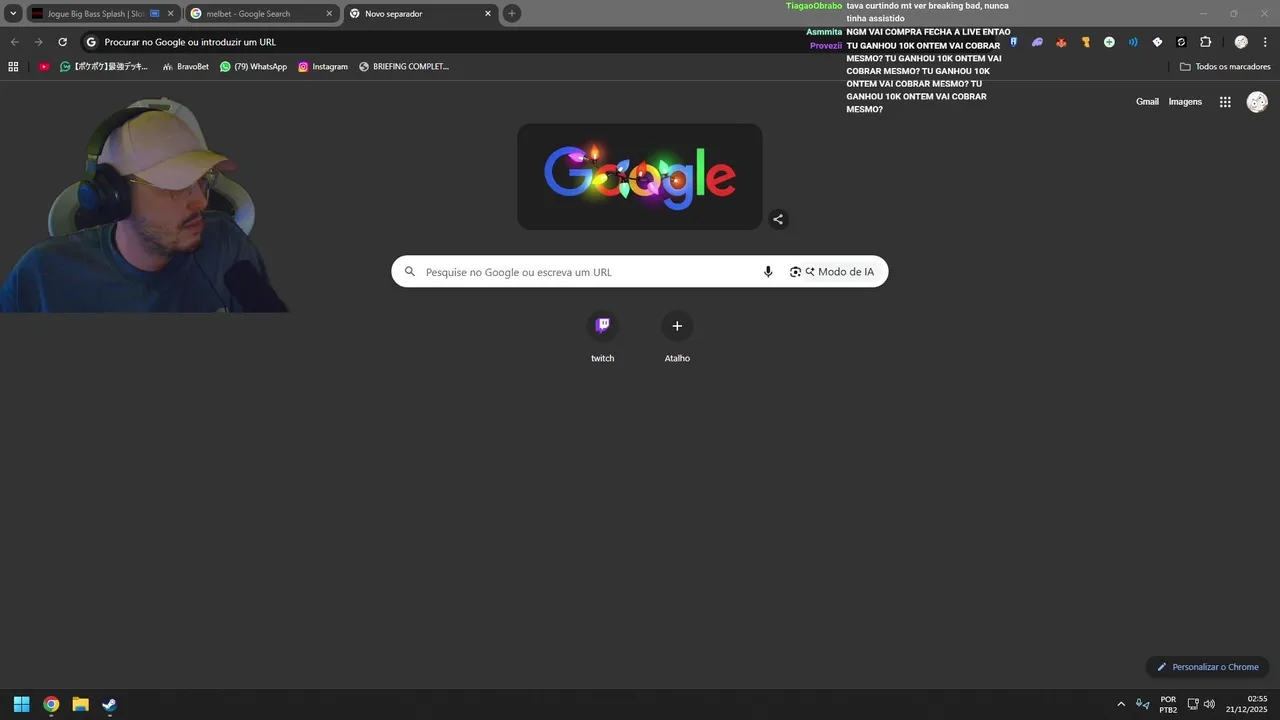Open Steam from the taskbar
Image resolution: width=1280 pixels, height=720 pixels.
point(109,704)
